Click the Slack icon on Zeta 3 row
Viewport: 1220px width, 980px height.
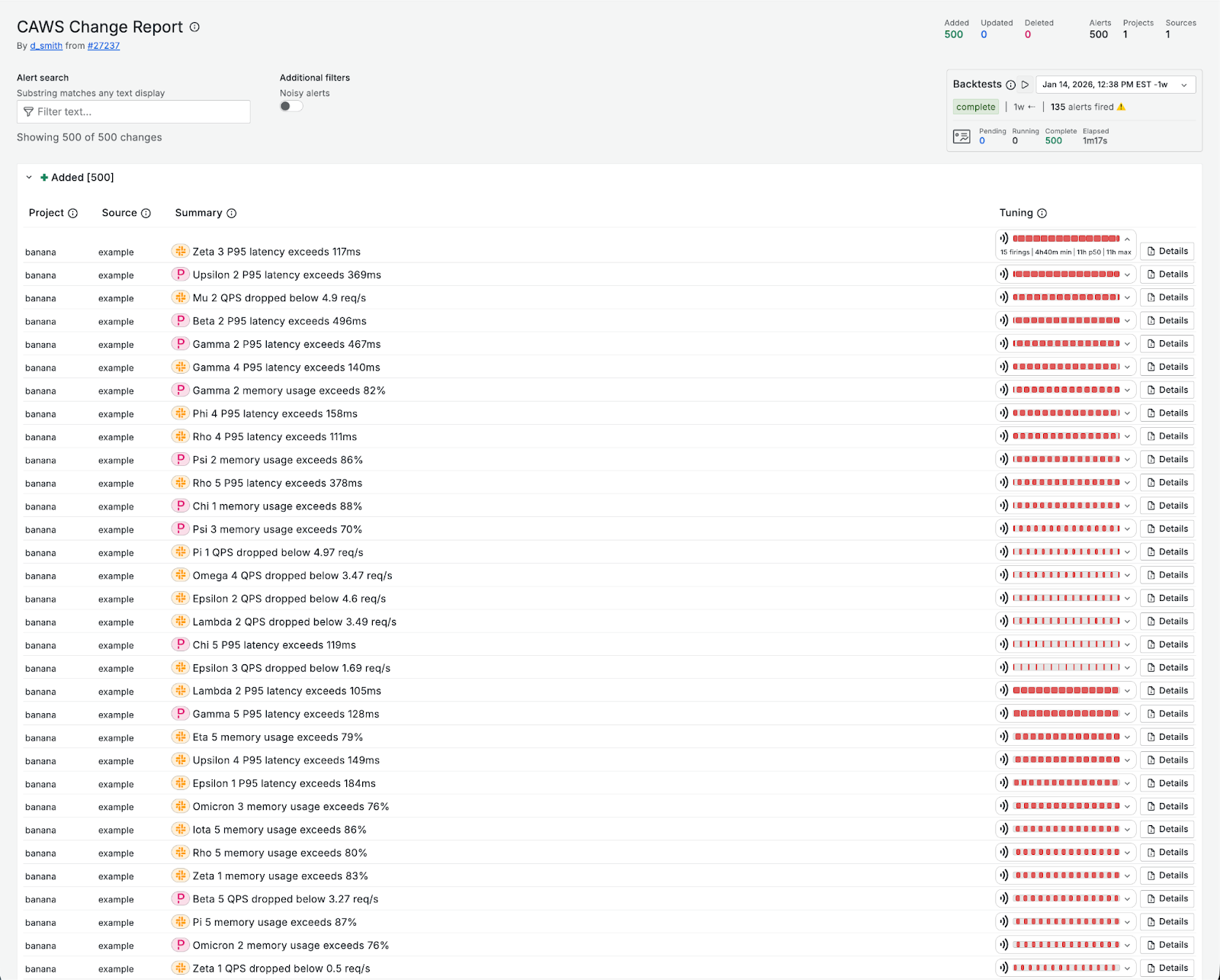pyautogui.click(x=181, y=252)
